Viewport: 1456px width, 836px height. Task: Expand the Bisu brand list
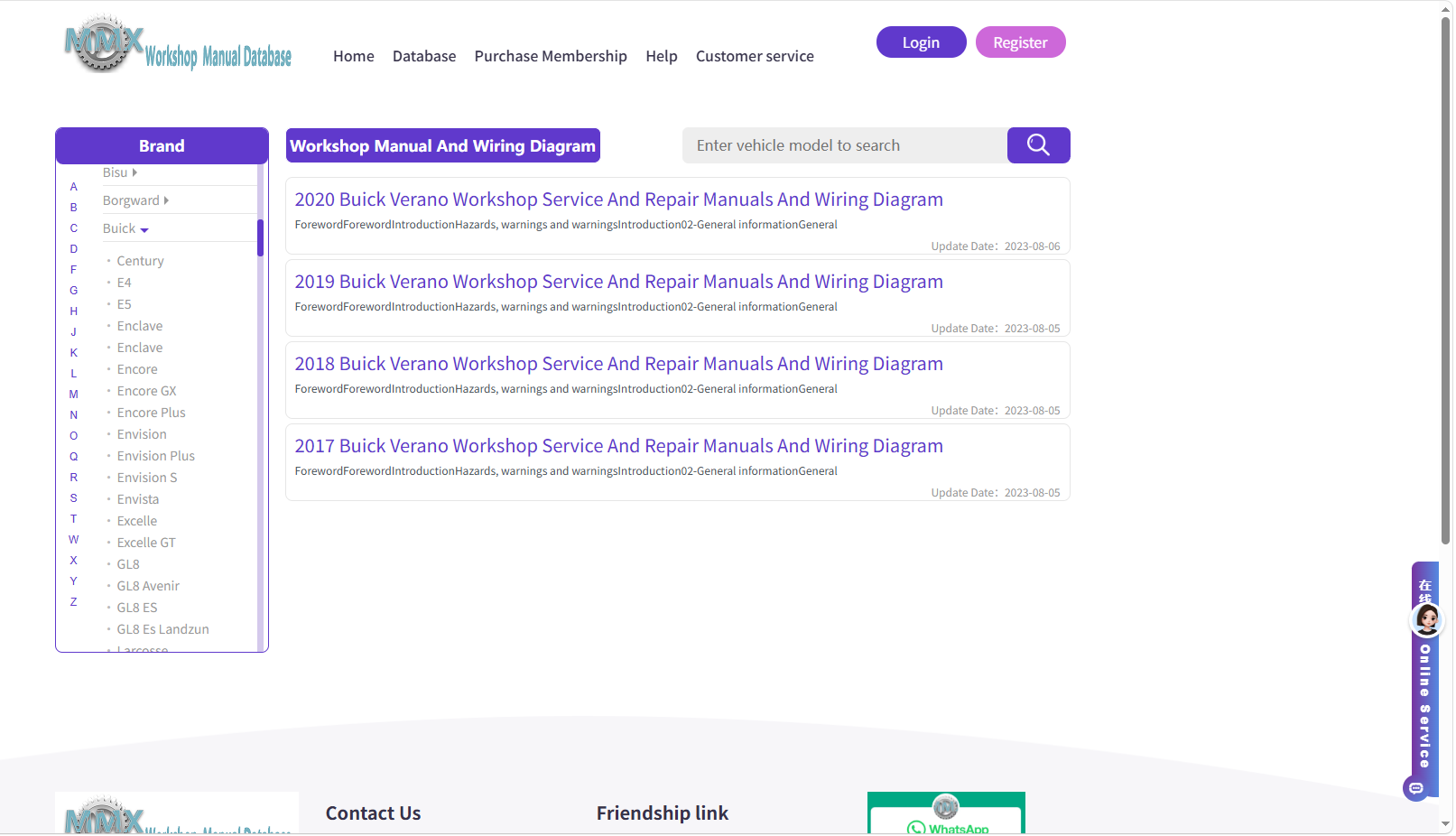click(120, 172)
